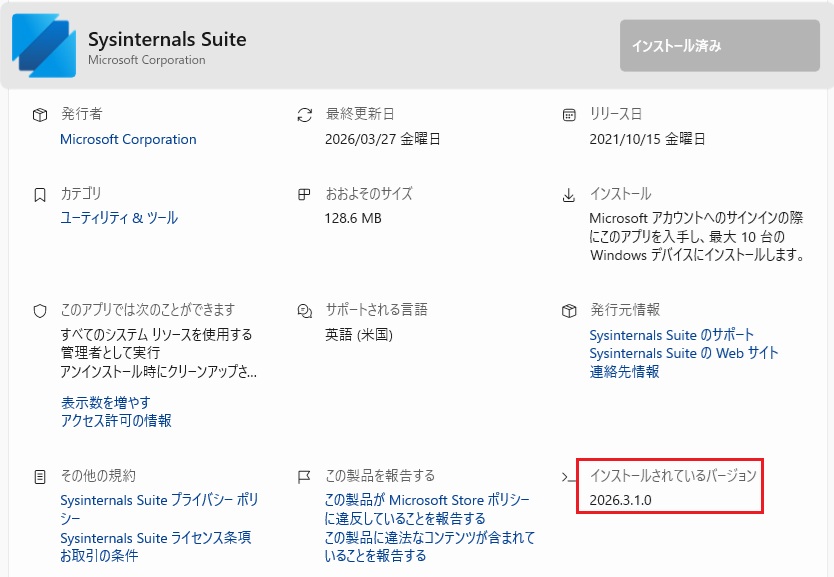Click the terminal icon by インストールされているバージョン
This screenshot has height=577, width=834.
pos(569,477)
